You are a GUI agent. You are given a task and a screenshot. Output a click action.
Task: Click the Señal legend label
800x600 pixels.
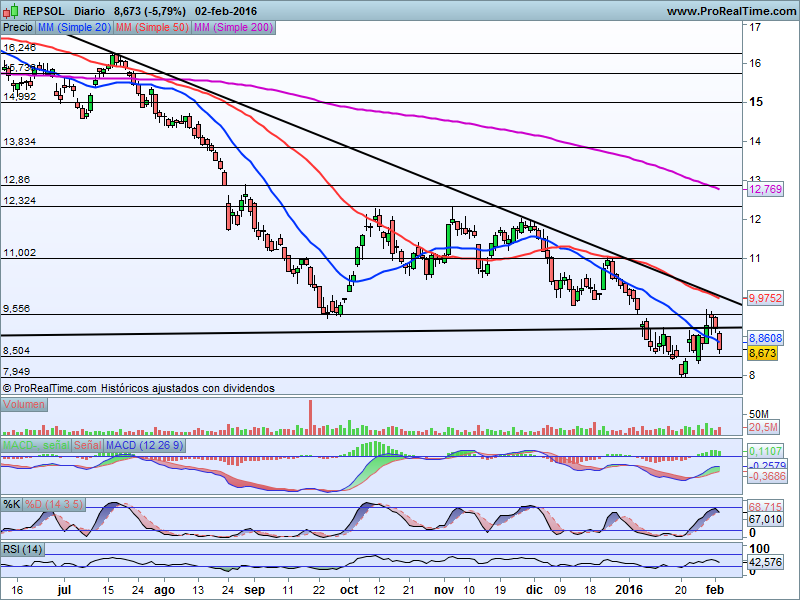(x=88, y=445)
